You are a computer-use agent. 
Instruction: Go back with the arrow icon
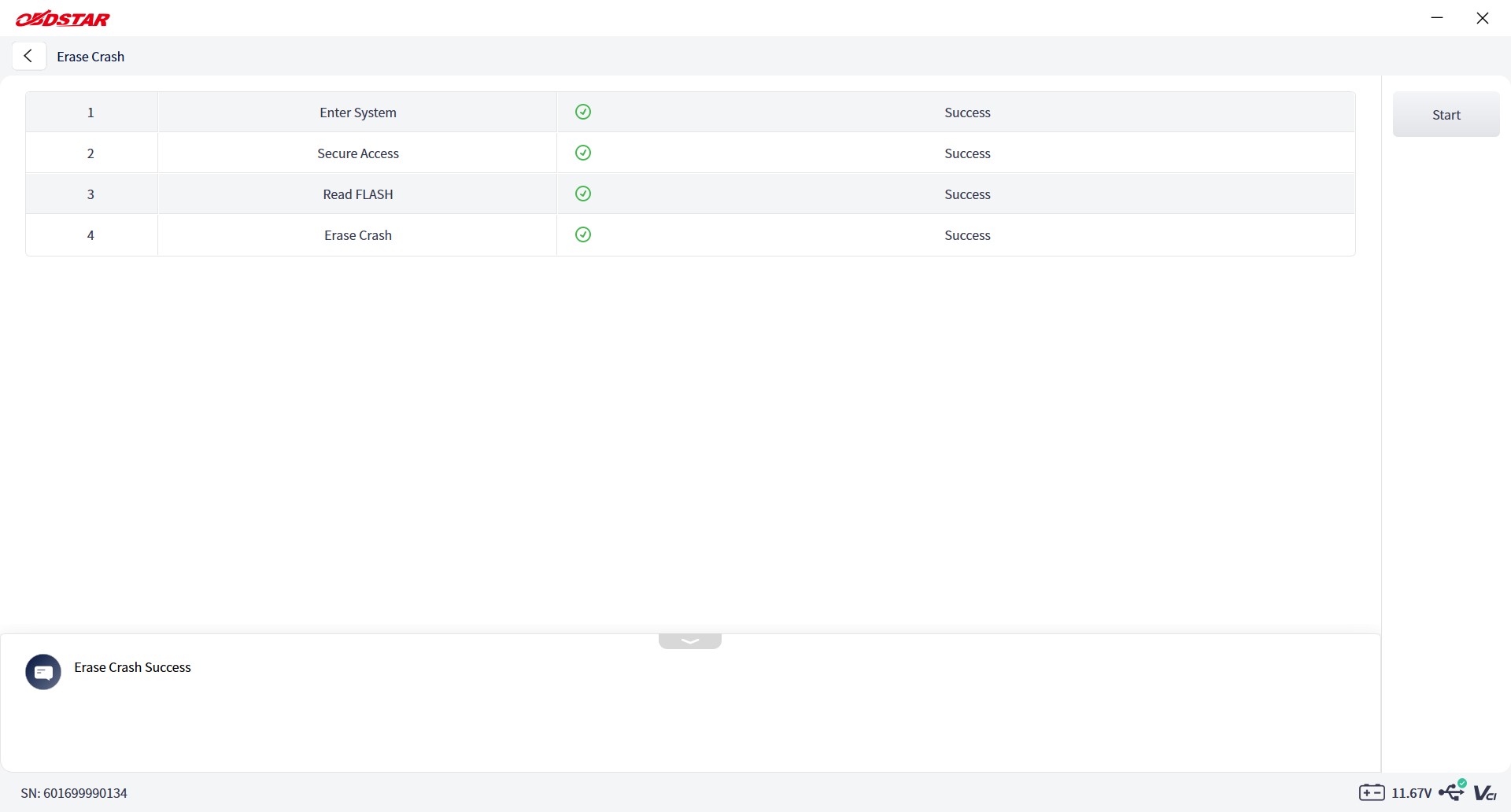[x=28, y=56]
